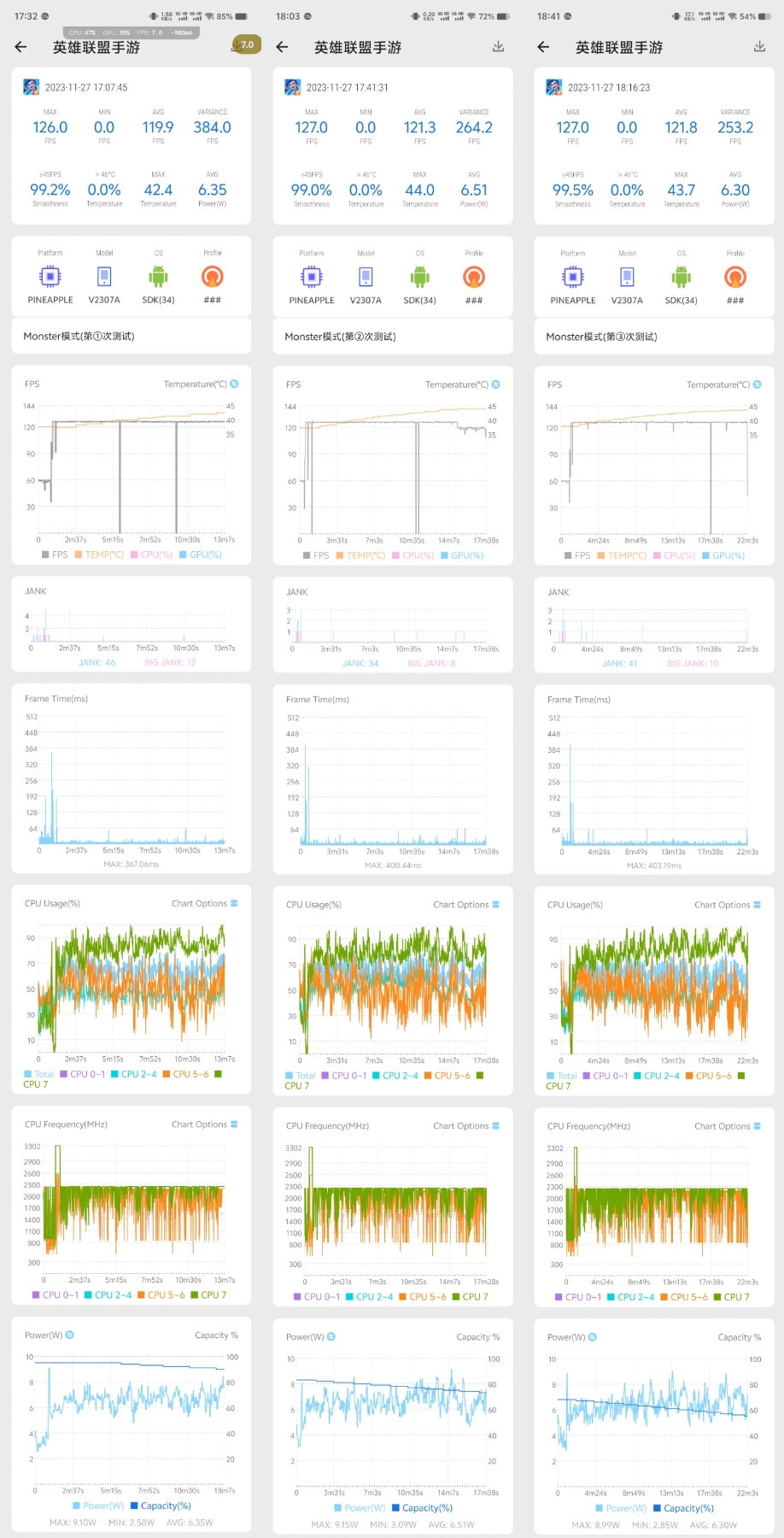Tap Android SDK(34) icon in 第②次测试 report
Screen dimensions: 784x1538
pos(419,277)
